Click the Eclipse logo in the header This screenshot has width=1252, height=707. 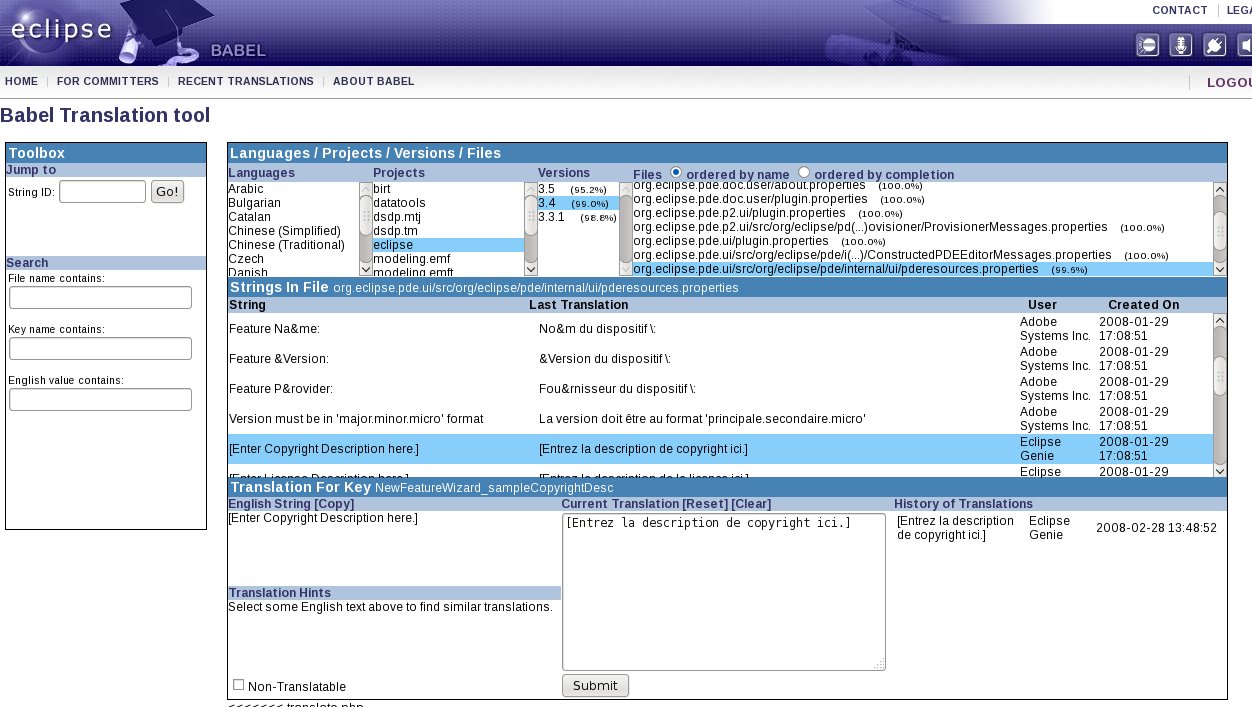pos(60,28)
